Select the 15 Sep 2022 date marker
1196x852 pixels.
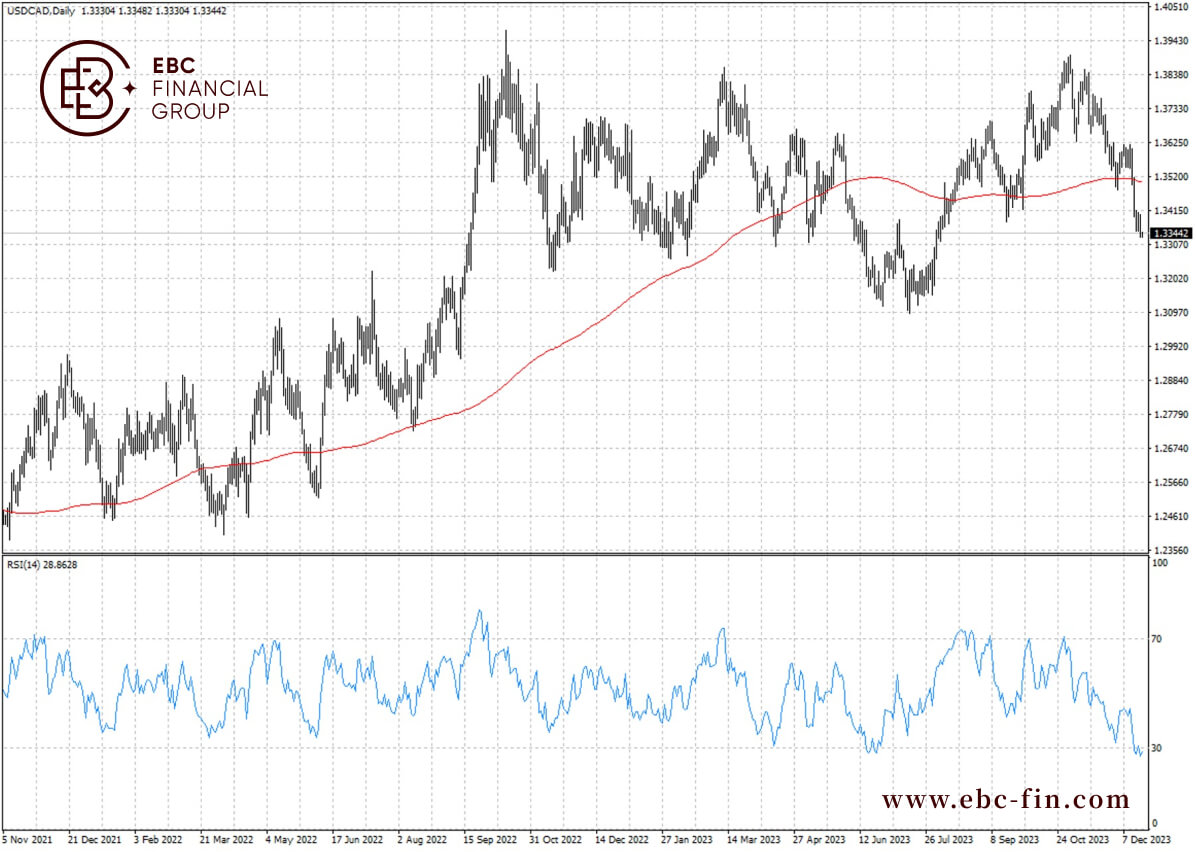[x=489, y=839]
